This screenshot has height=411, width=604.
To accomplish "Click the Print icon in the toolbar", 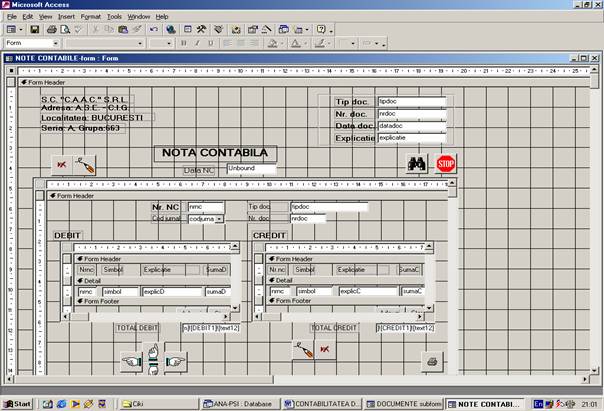I will [52, 30].
